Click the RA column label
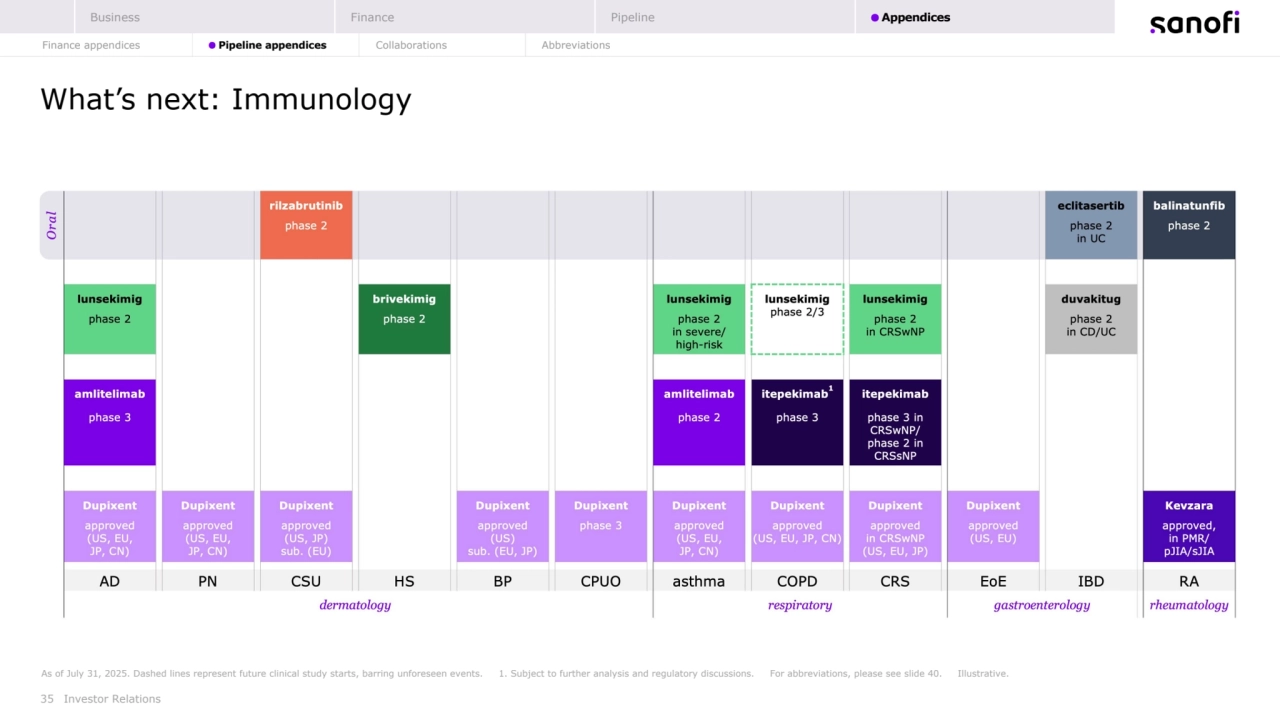This screenshot has height=720, width=1280. pos(1189,581)
